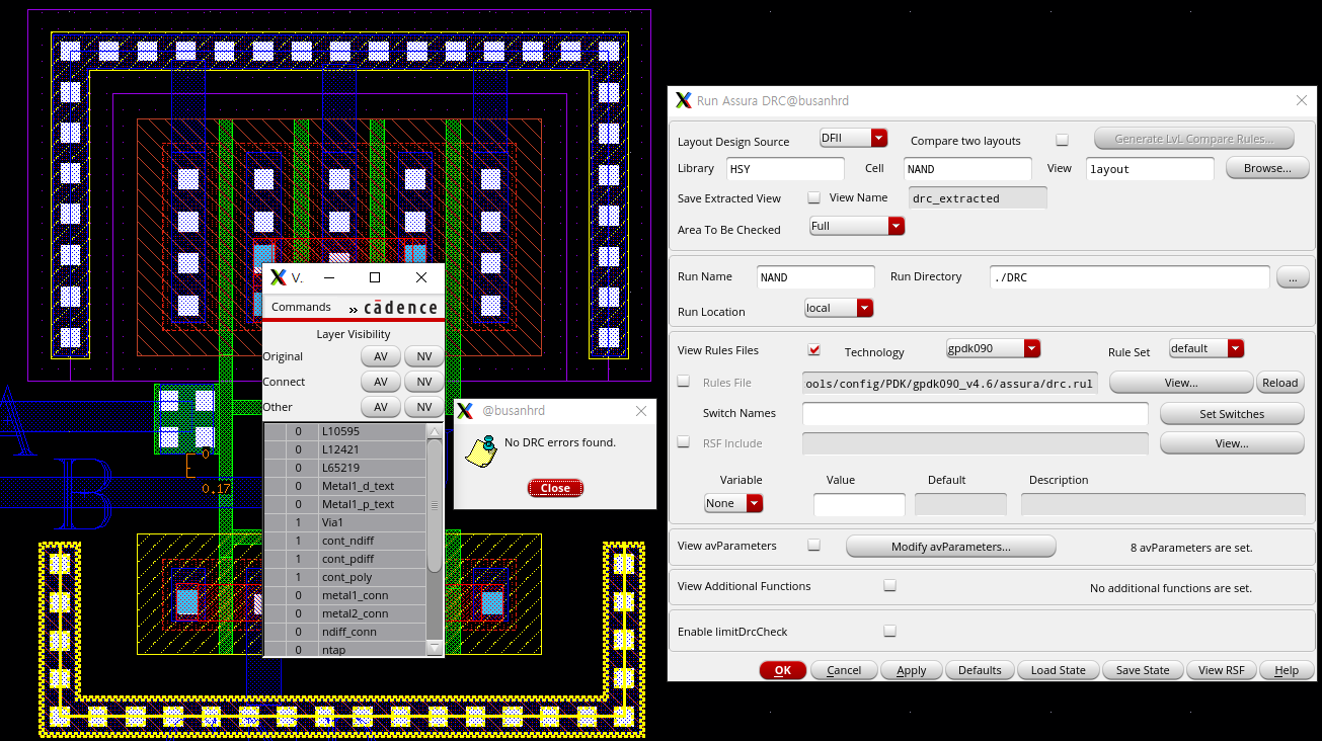Click the NV button in the Connect row
1322x741 pixels.
[424, 382]
